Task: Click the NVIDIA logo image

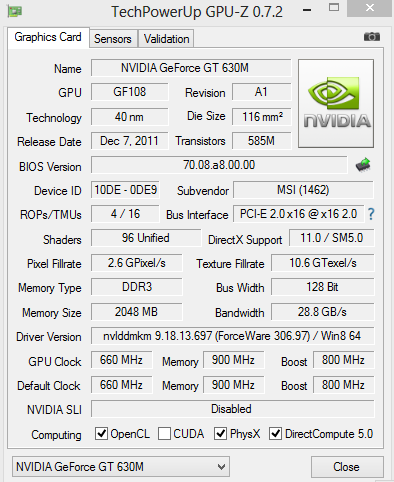Action: [336, 103]
